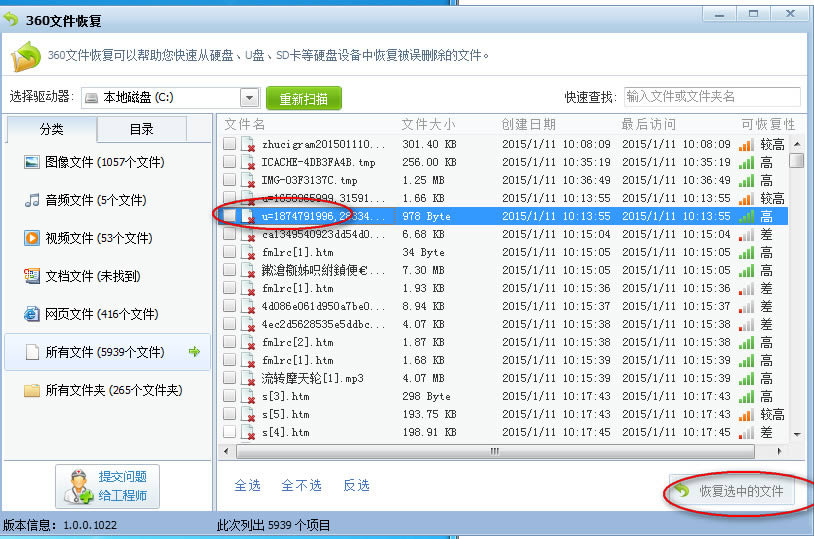Switch to the 分类 tab
Viewport: 814px width, 539px height.
point(51,129)
